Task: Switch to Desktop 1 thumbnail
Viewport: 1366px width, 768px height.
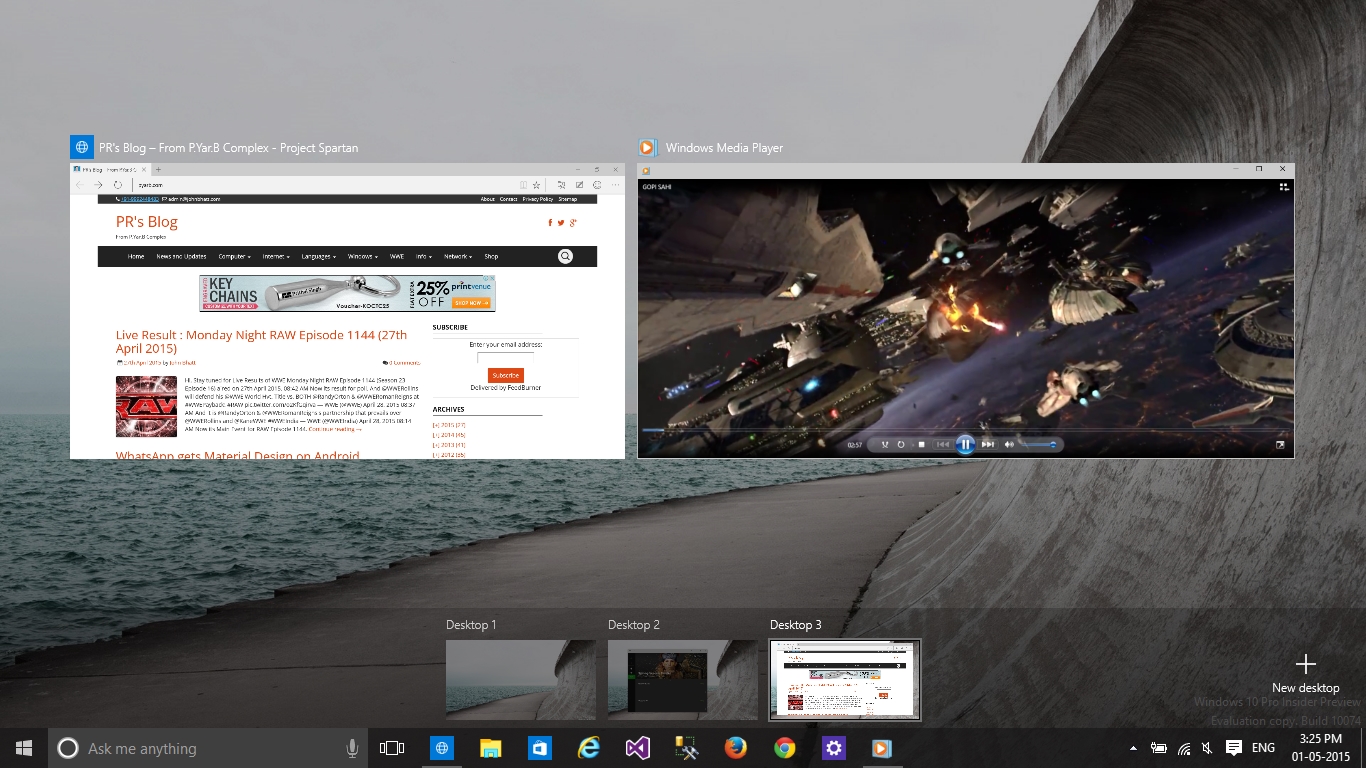Action: [x=520, y=680]
